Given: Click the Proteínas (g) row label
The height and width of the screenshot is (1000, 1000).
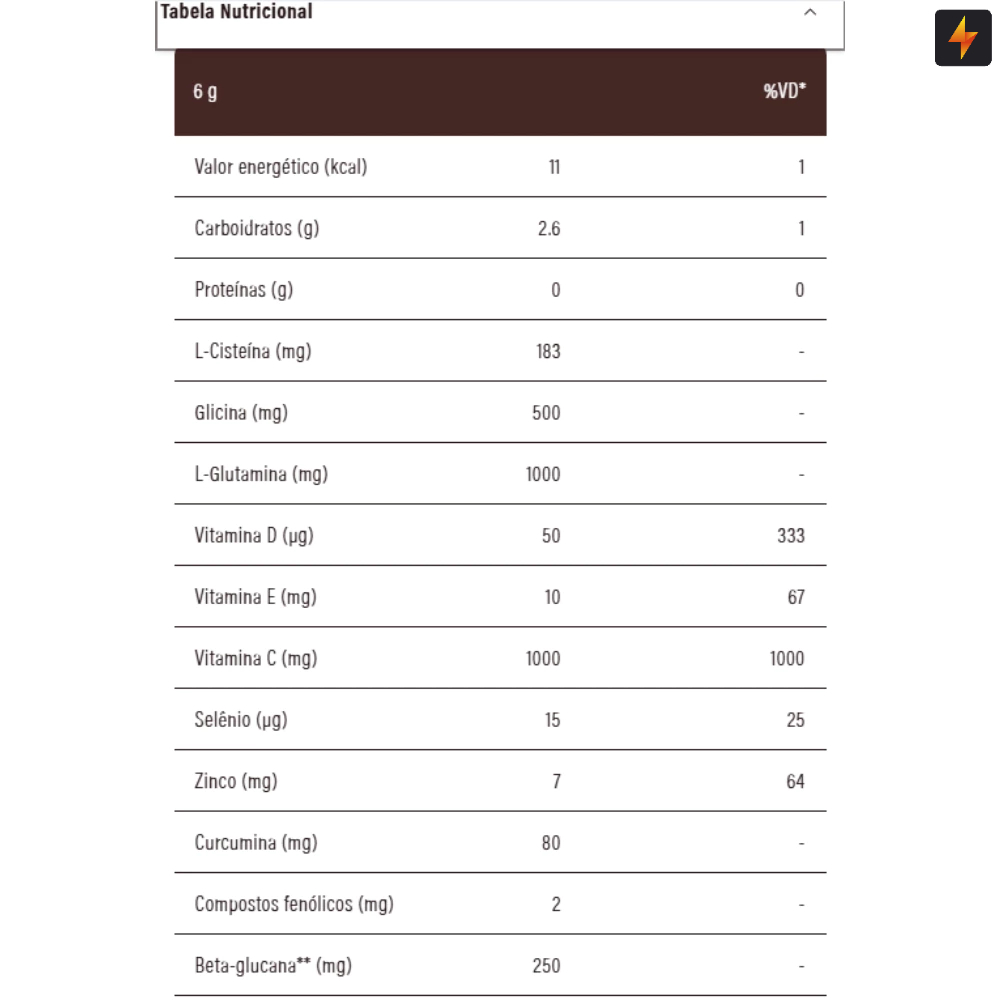Looking at the screenshot, I should coord(244,290).
